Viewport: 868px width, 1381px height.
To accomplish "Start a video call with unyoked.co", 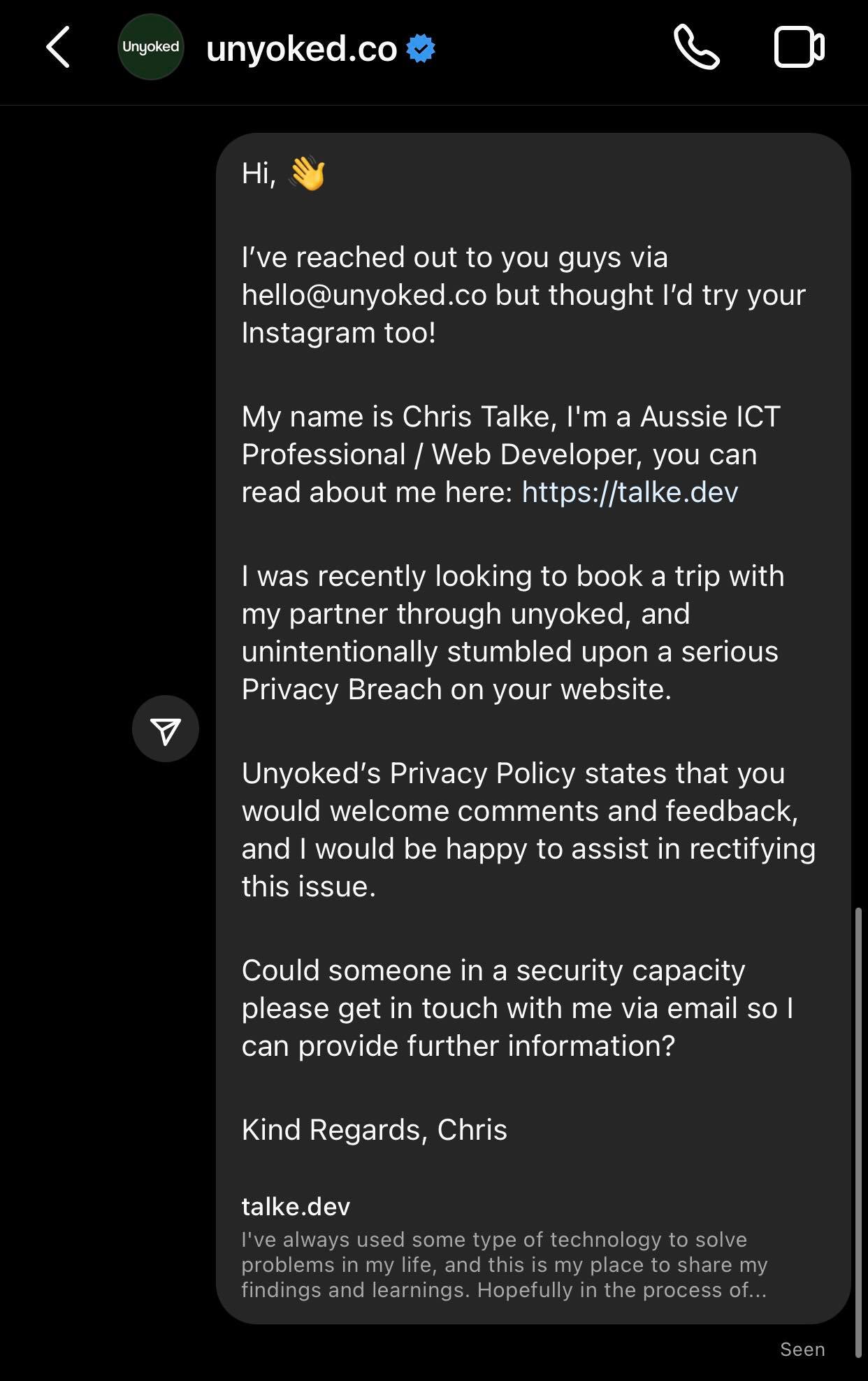I will [800, 48].
